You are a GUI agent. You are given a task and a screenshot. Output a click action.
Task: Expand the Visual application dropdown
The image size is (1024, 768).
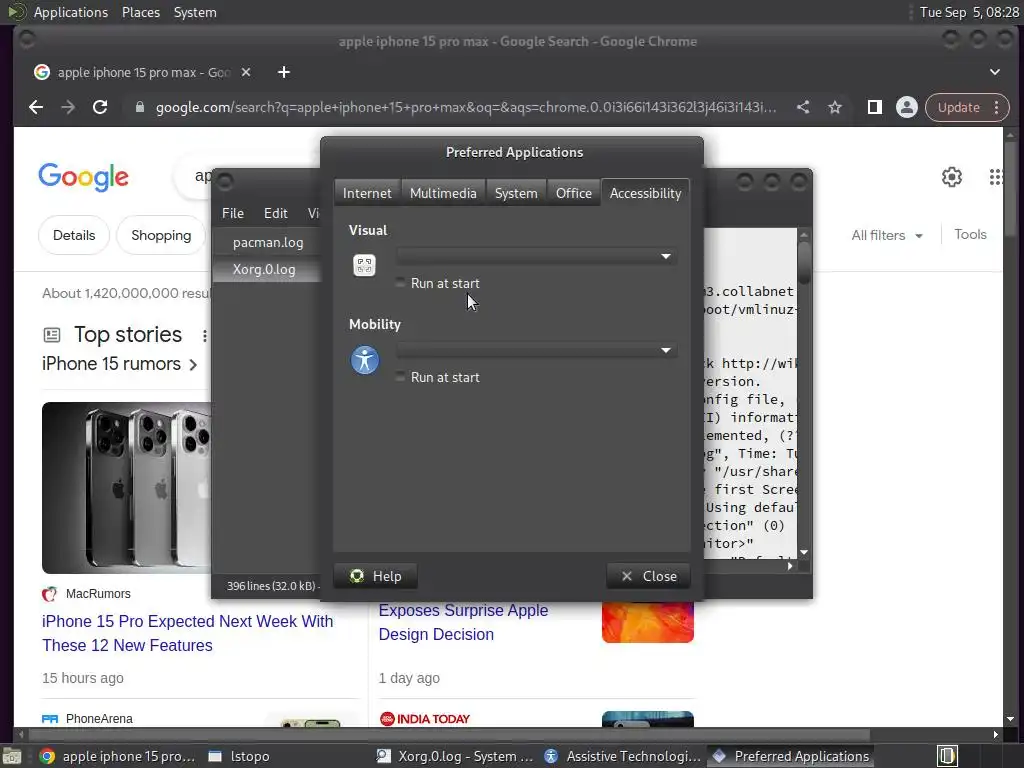[536, 257]
